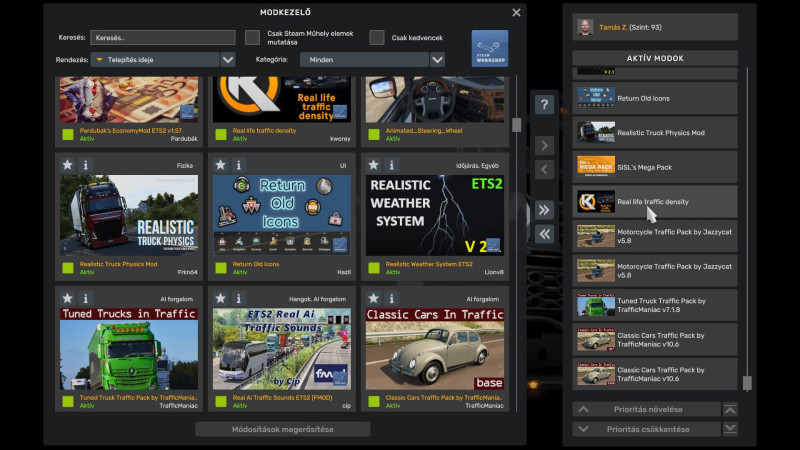This screenshot has height=450, width=800.
Task: Select Return Old Icons in active mods
Action: [655, 98]
